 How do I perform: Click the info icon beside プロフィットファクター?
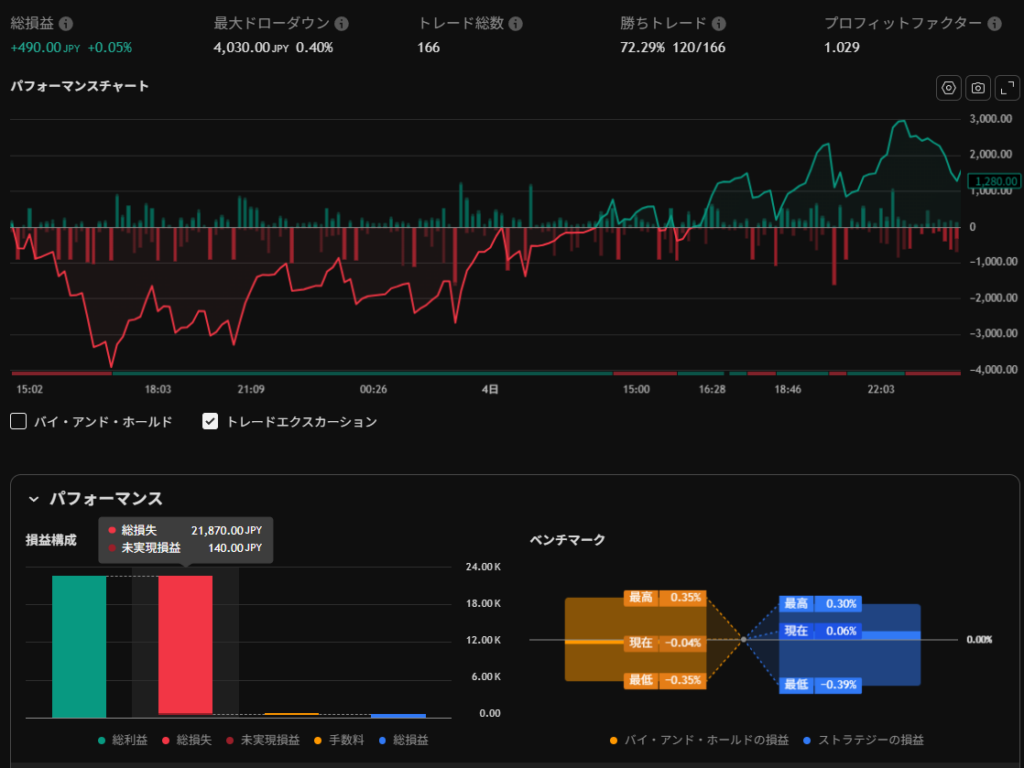pyautogui.click(x=994, y=23)
